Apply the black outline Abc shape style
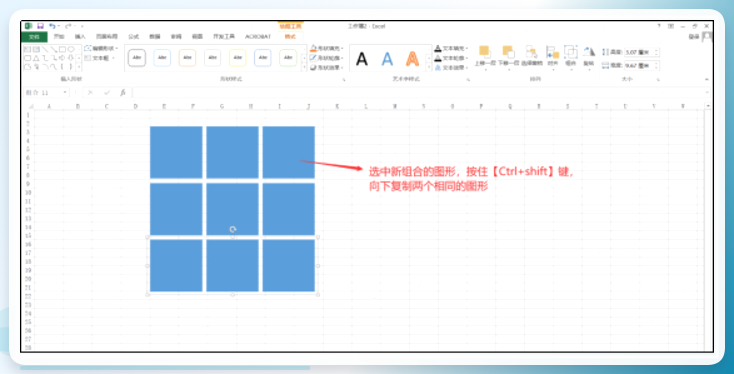The width and height of the screenshot is (734, 374). [x=137, y=58]
